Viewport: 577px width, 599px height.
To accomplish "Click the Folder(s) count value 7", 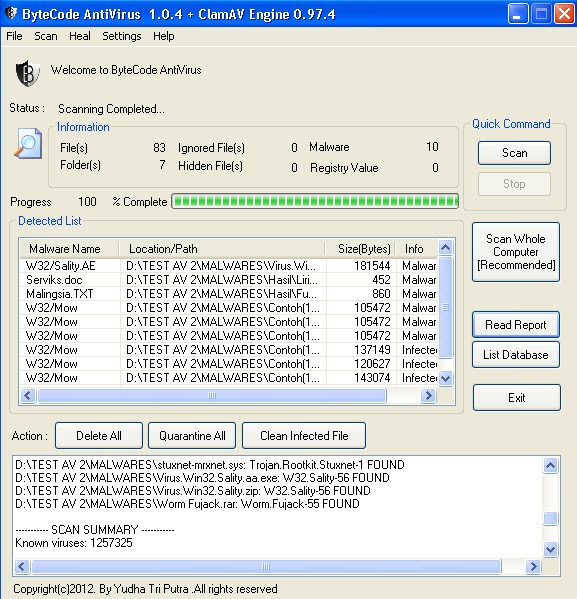I will tap(162, 165).
